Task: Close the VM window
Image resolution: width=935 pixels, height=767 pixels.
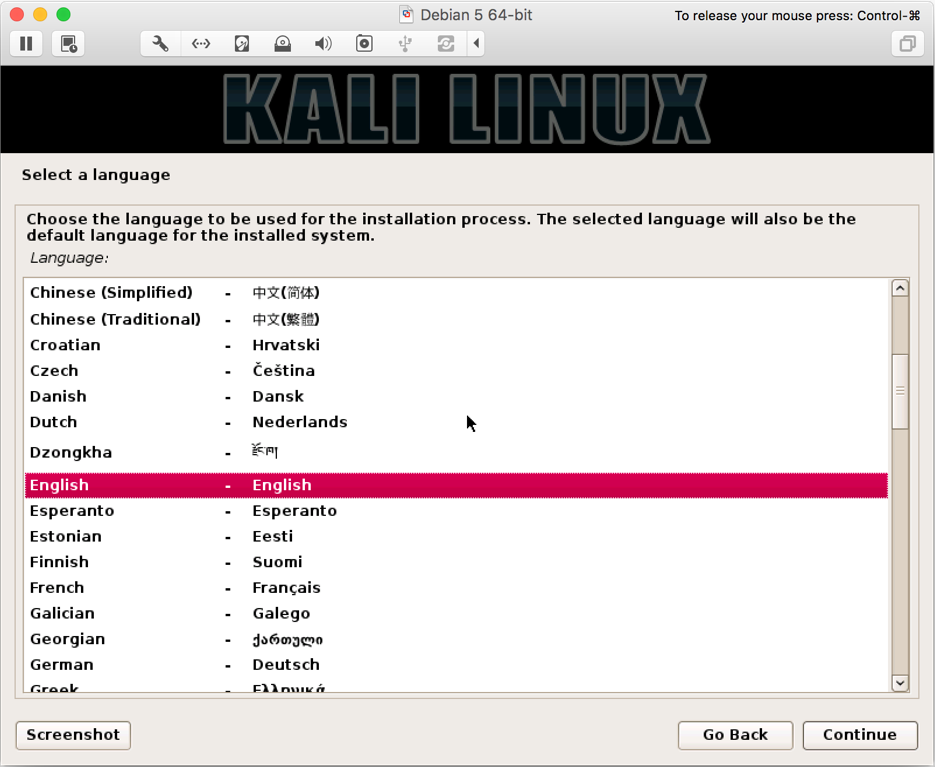Action: click(17, 14)
